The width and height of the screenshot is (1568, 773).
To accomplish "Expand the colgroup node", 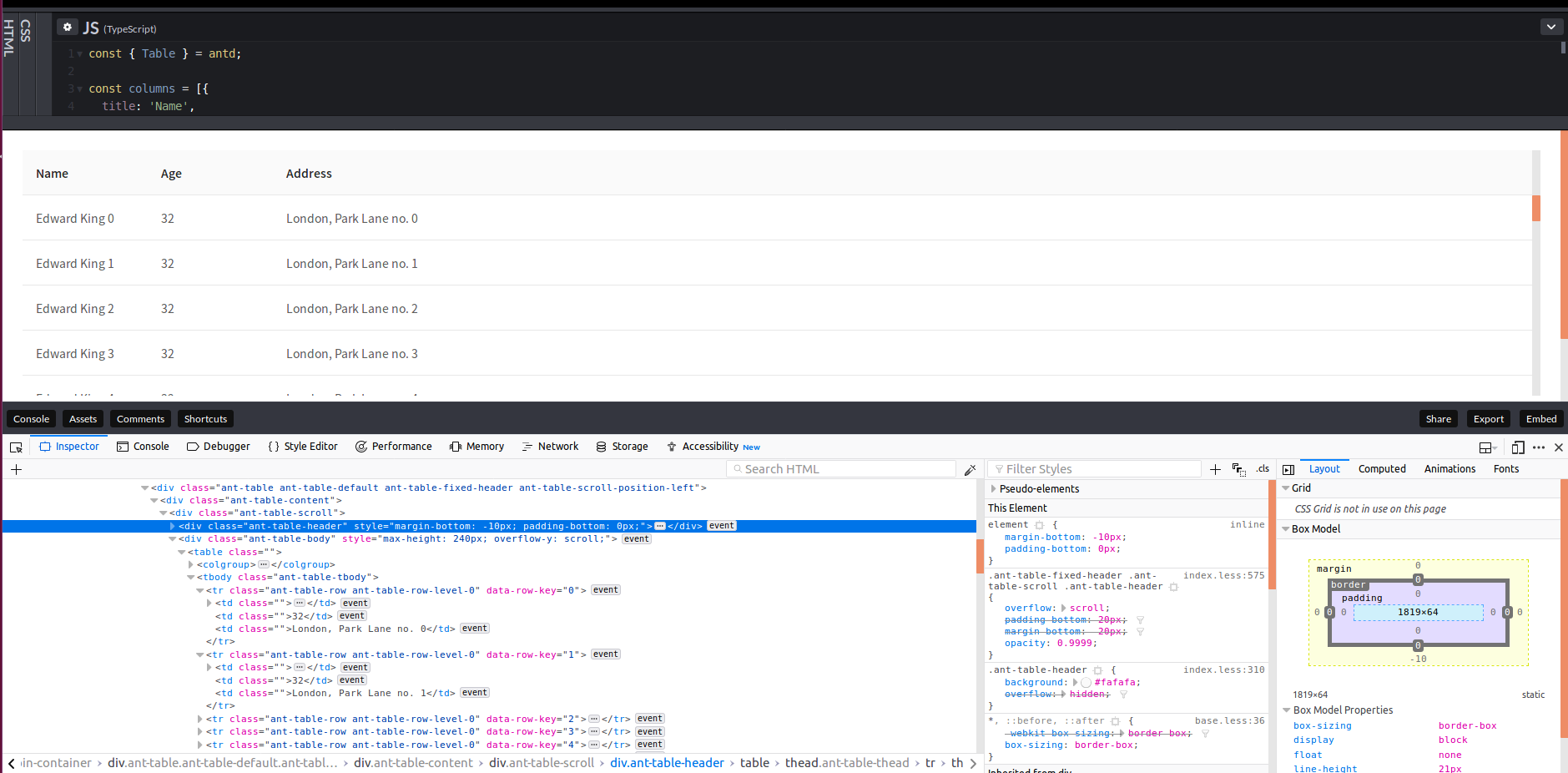I will tap(191, 565).
